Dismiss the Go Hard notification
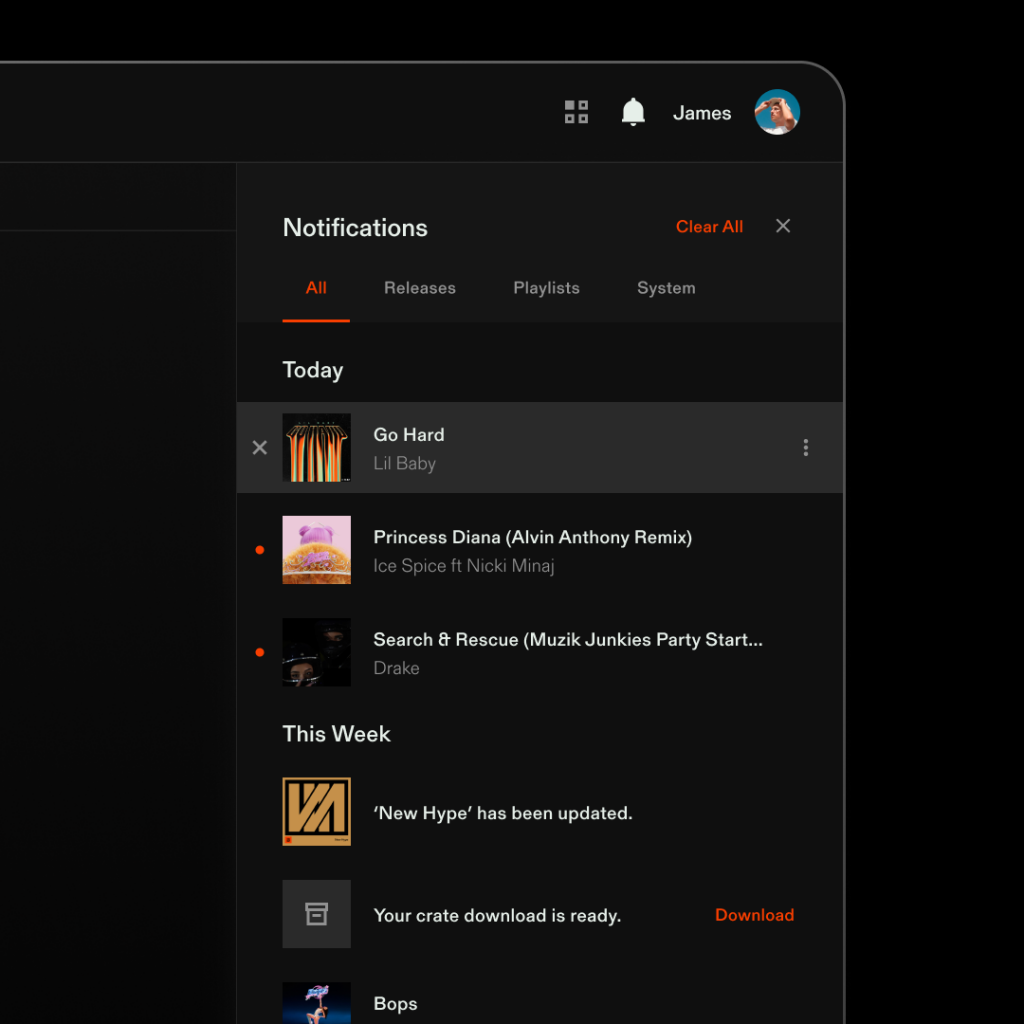1024x1024 pixels. point(260,448)
